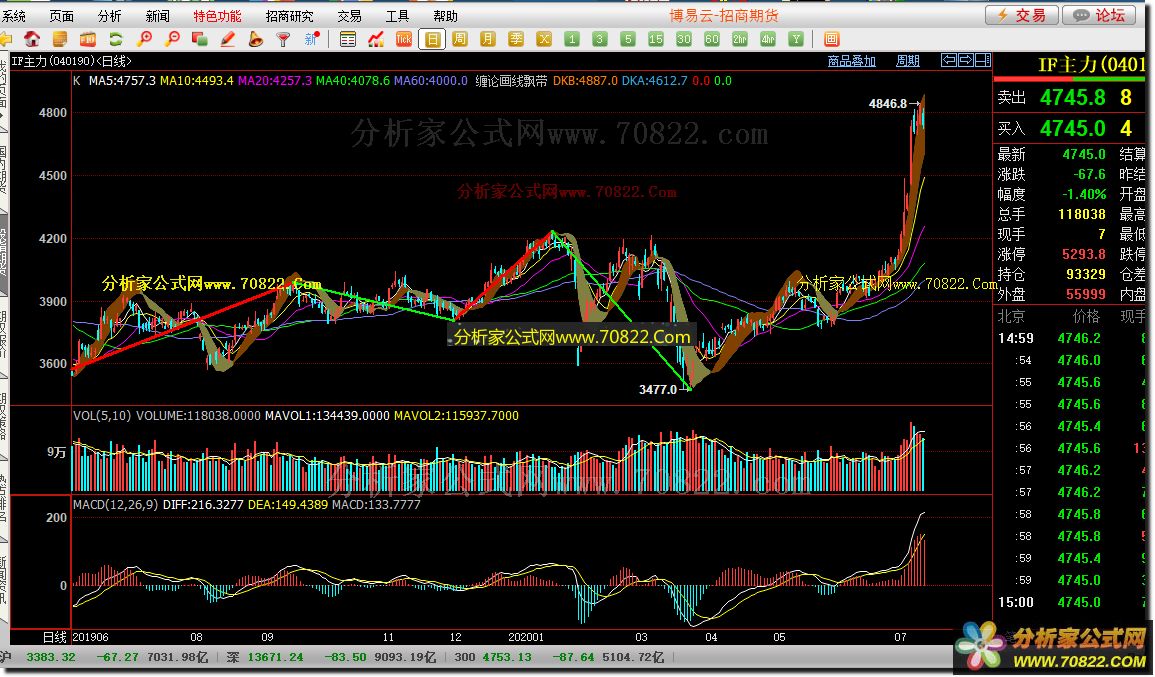
Task: Open the 招商研究 menu
Action: [x=289, y=15]
